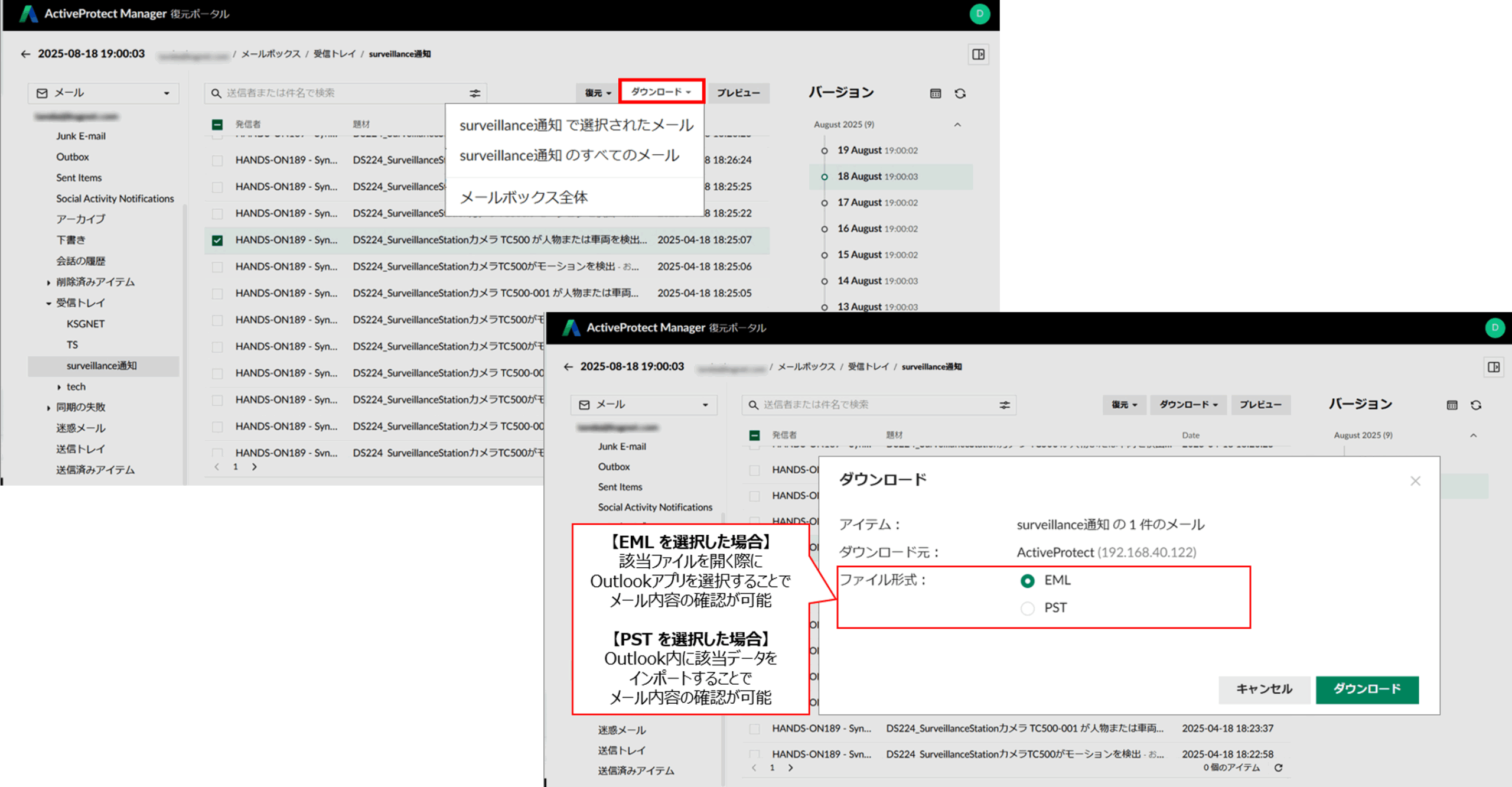This screenshot has height=787, width=1512.
Task: Select the PST file format radio
Action: click(1028, 608)
